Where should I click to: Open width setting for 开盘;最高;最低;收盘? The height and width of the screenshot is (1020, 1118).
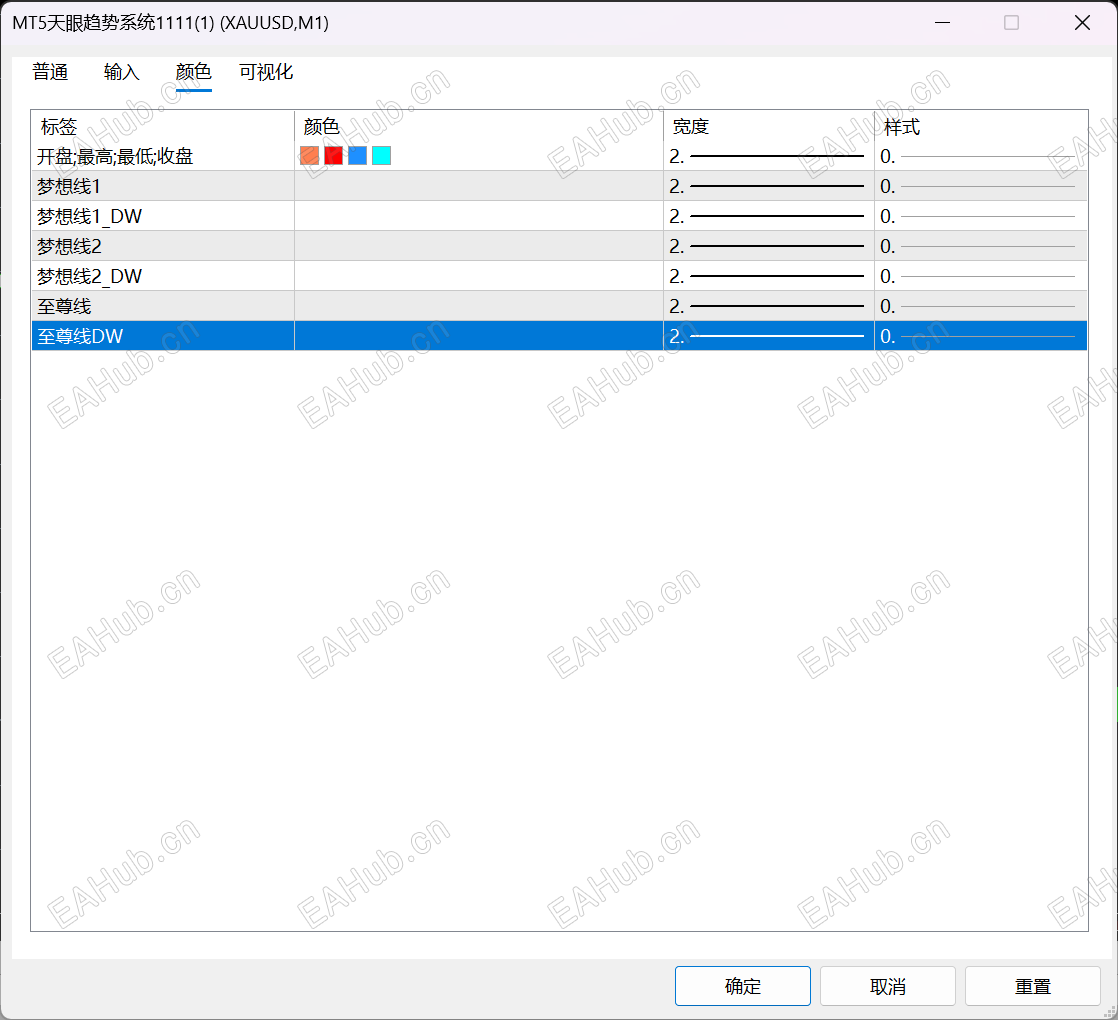pos(769,156)
